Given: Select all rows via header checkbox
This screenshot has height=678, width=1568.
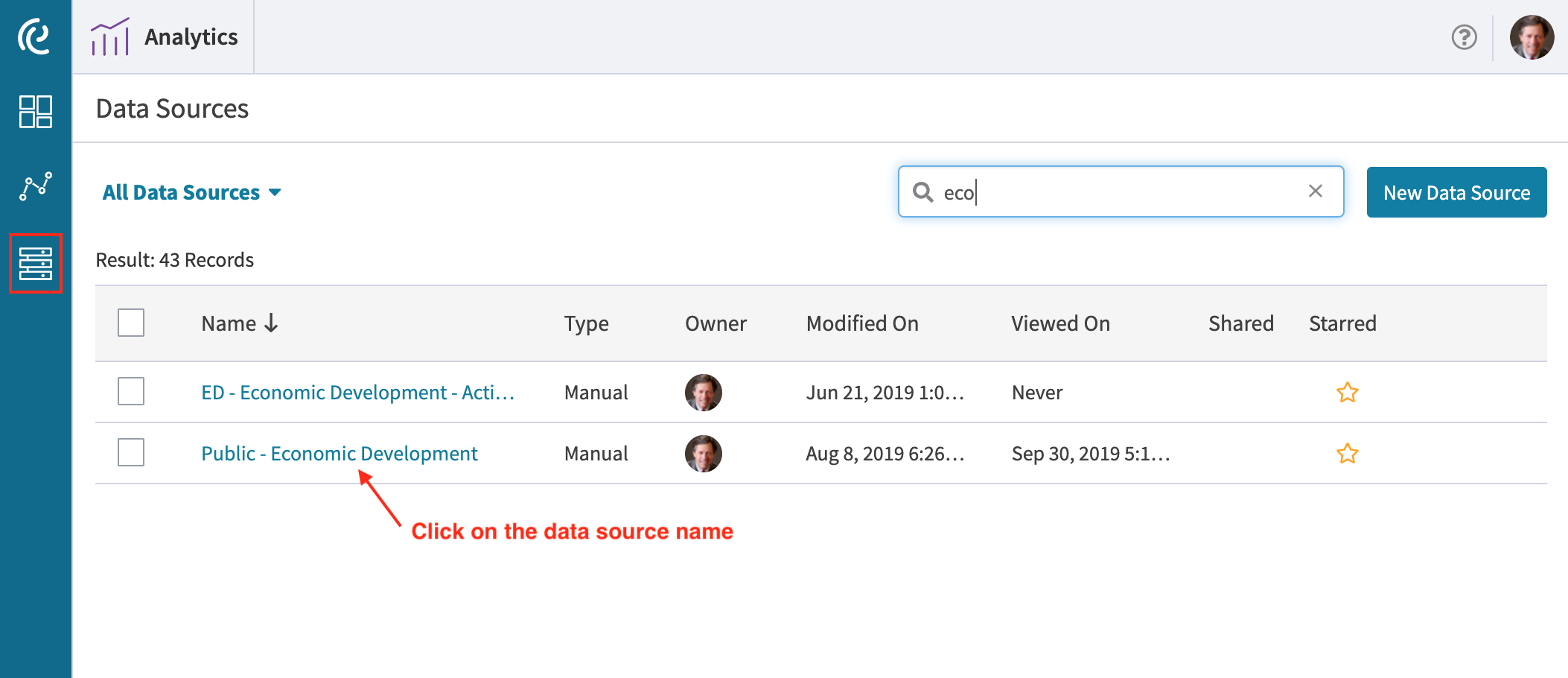Looking at the screenshot, I should click(x=130, y=323).
